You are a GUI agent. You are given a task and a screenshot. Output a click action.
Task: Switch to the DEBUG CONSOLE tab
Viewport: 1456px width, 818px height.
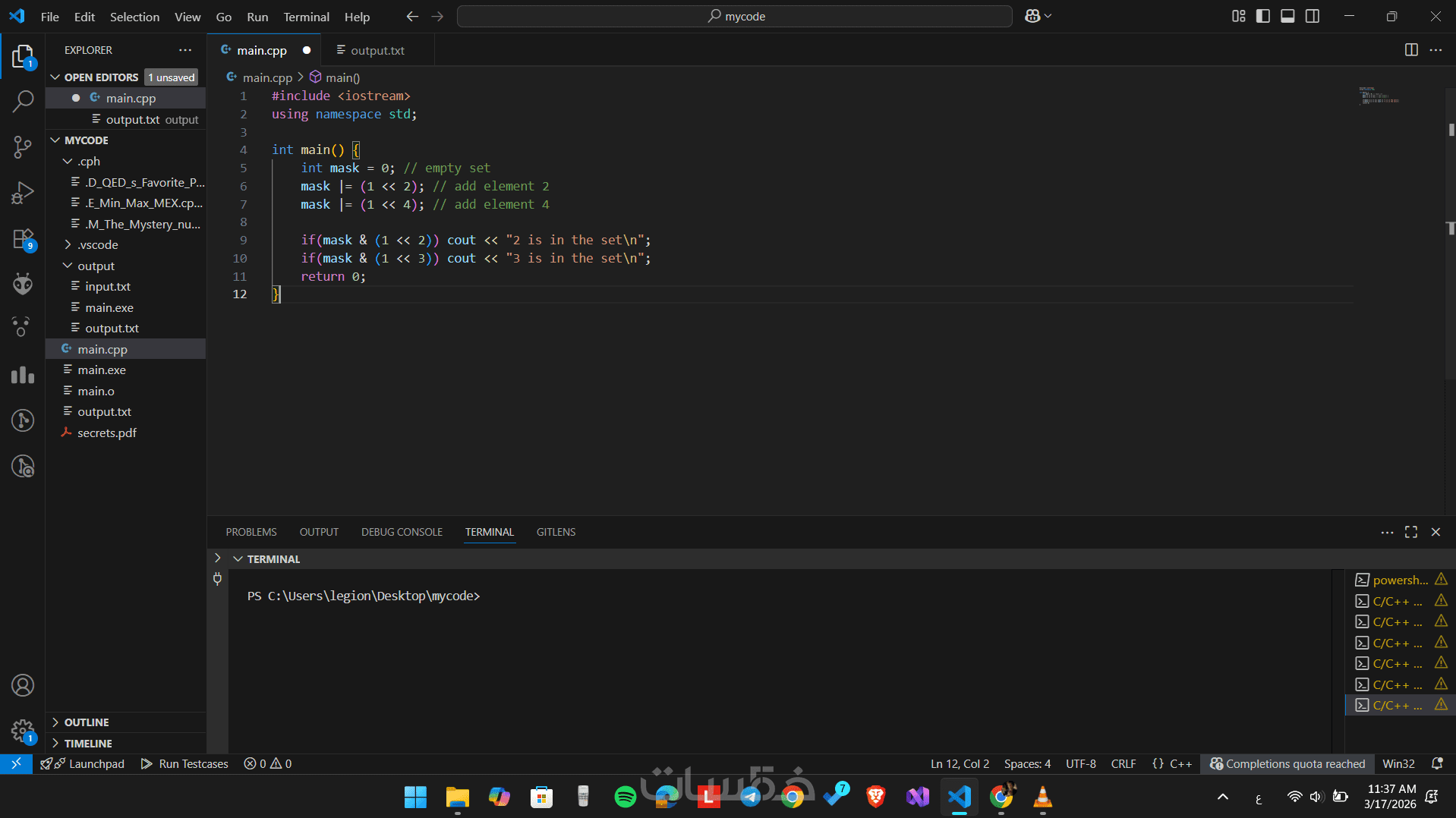(x=401, y=532)
